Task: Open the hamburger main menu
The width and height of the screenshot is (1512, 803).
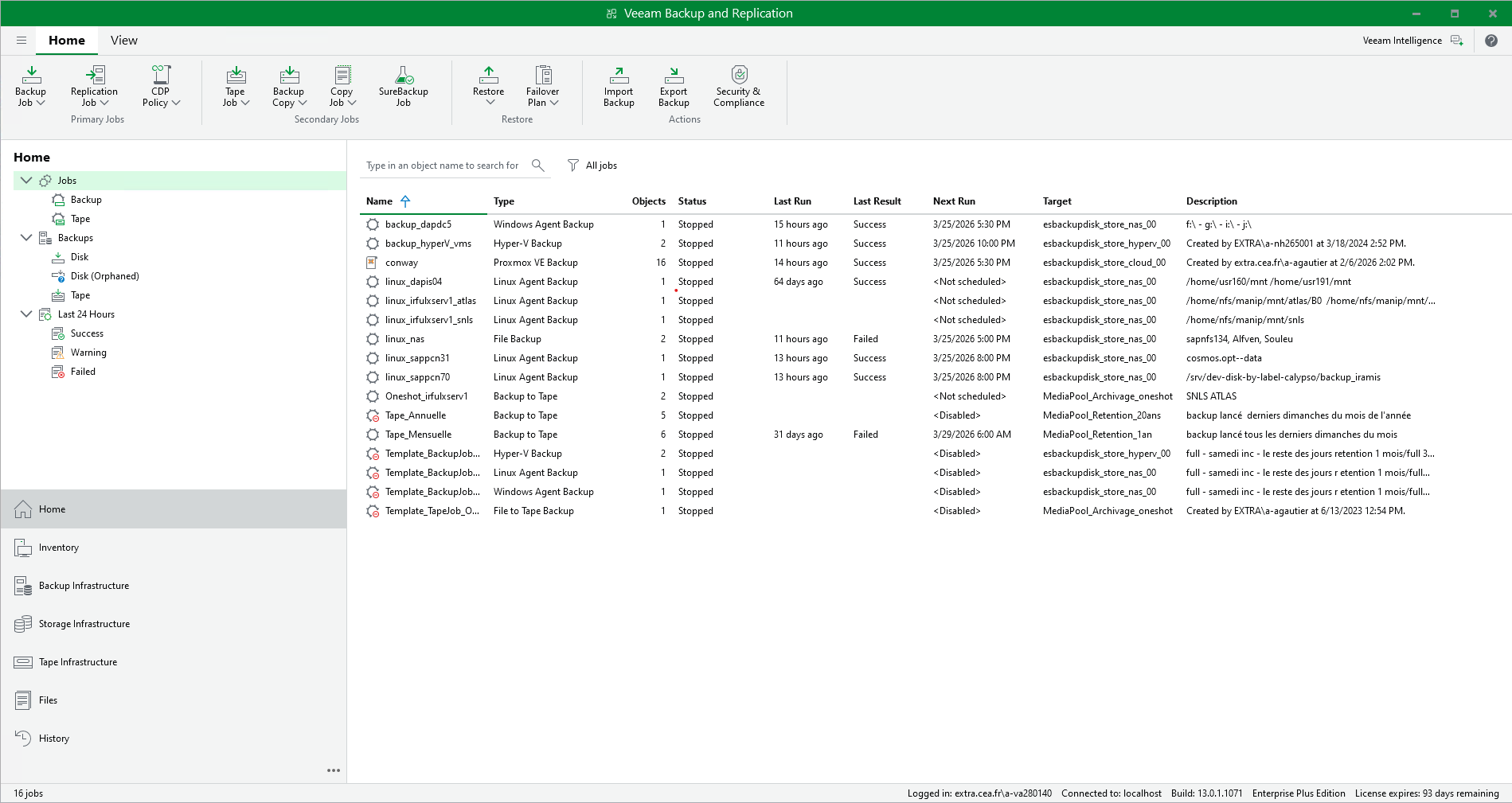Action: coord(21,41)
